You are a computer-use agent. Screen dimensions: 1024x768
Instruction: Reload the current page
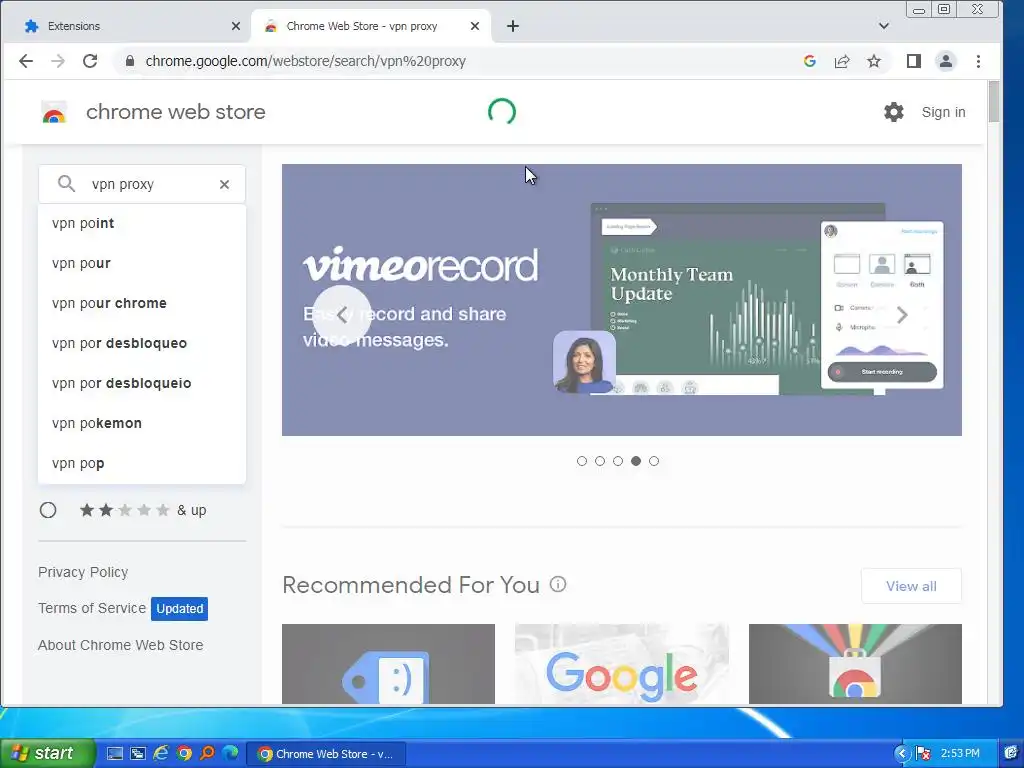click(90, 61)
